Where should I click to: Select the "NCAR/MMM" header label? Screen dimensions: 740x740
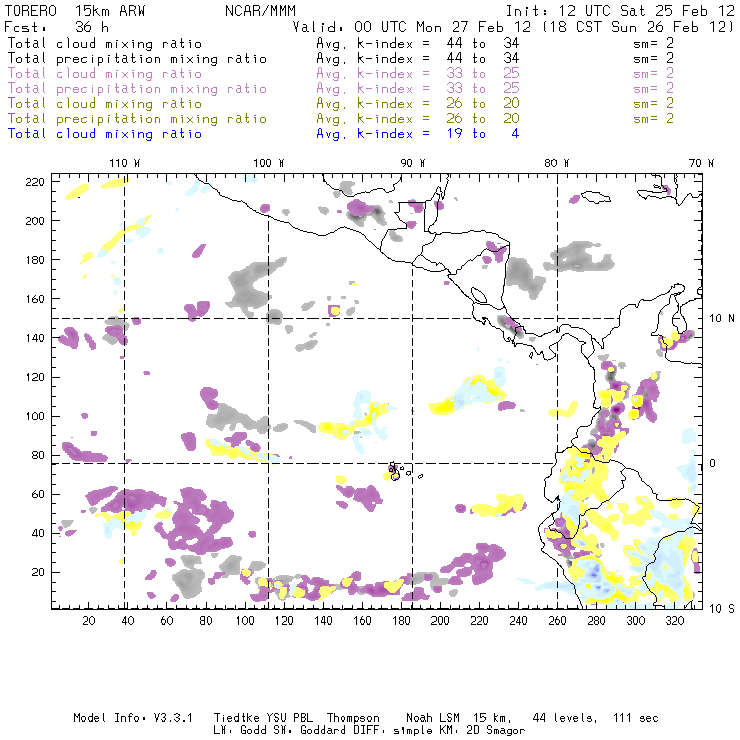(x=260, y=11)
